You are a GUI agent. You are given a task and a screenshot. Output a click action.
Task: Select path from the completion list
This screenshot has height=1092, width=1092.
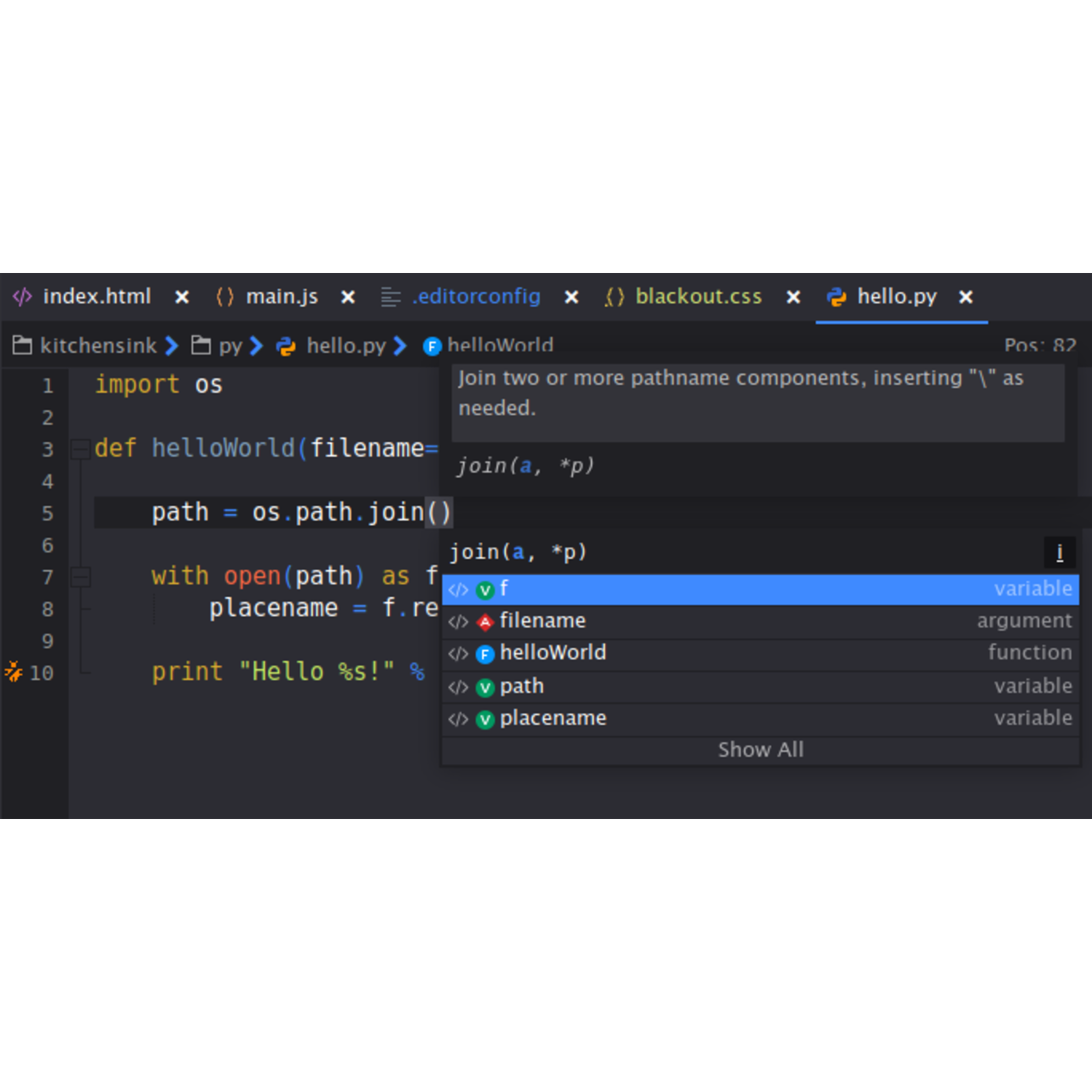(x=522, y=686)
